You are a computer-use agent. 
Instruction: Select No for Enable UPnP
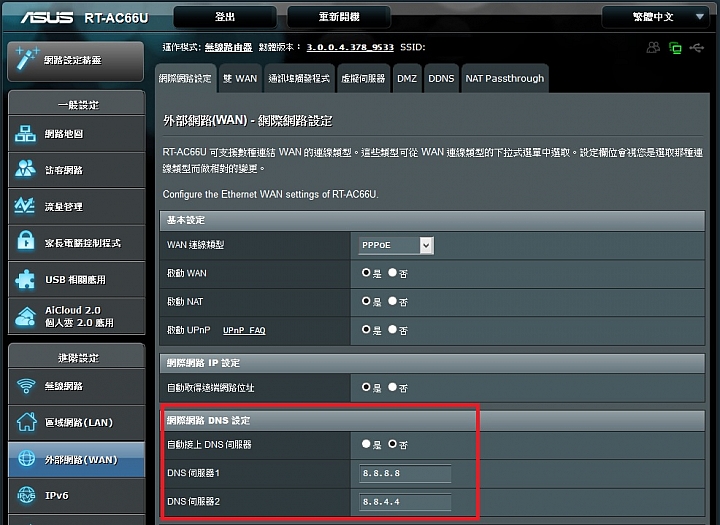tap(392, 330)
